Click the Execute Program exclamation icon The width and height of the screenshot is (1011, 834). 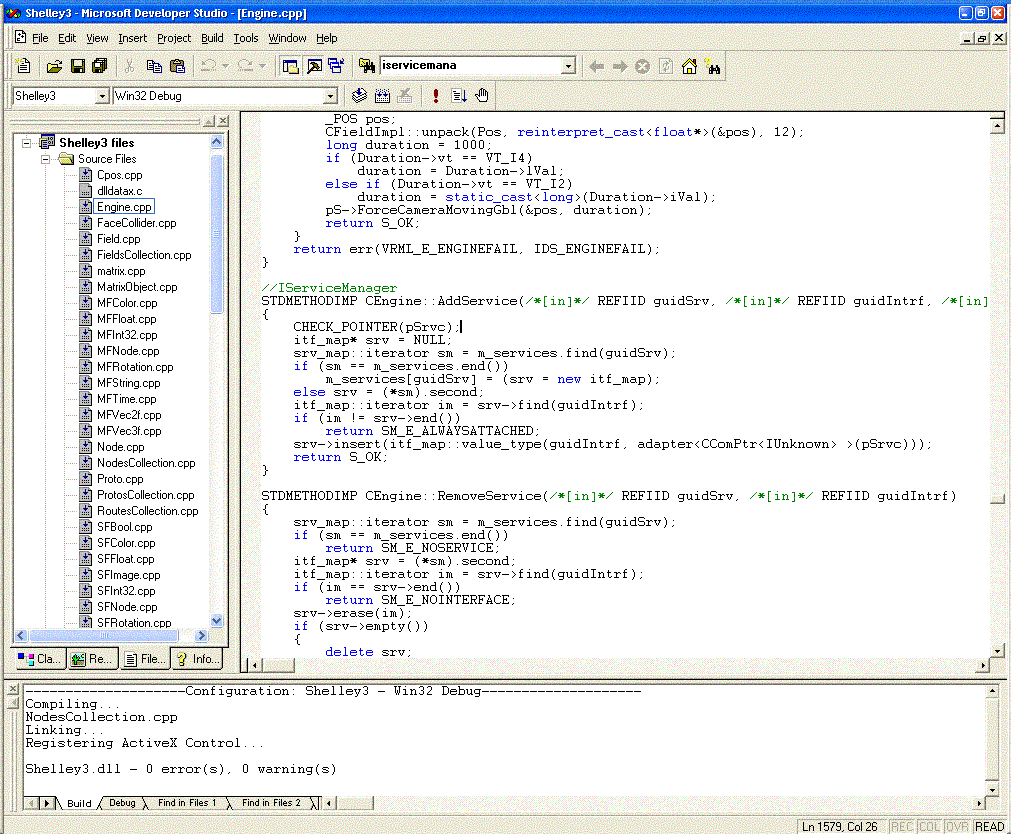point(436,96)
